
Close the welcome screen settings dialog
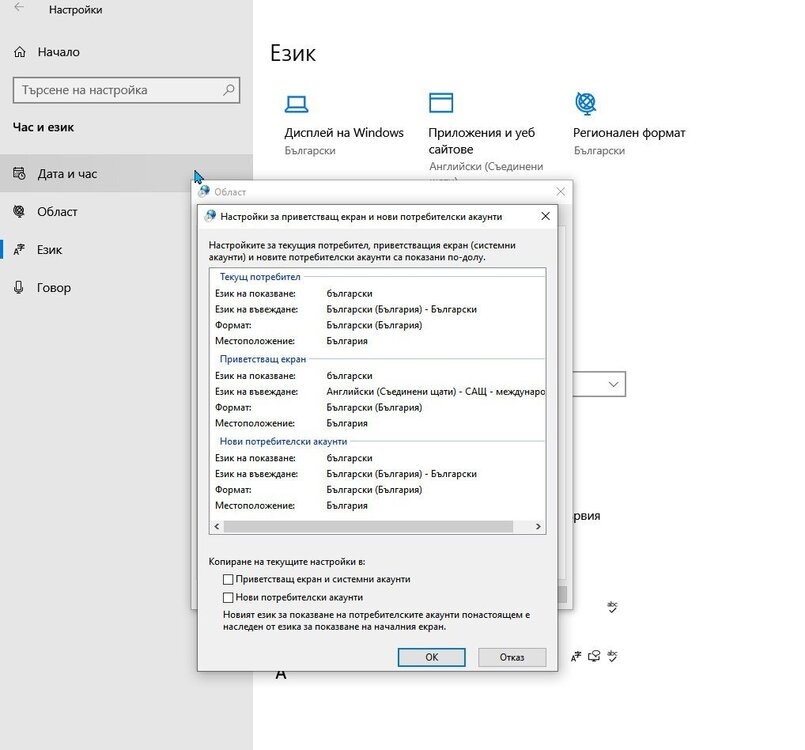point(545,216)
